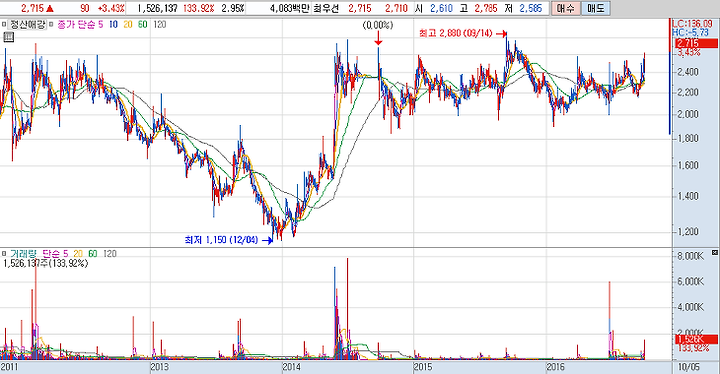Click the open price 2,610 after 시
This screenshot has height=374, width=720.
click(x=441, y=9)
